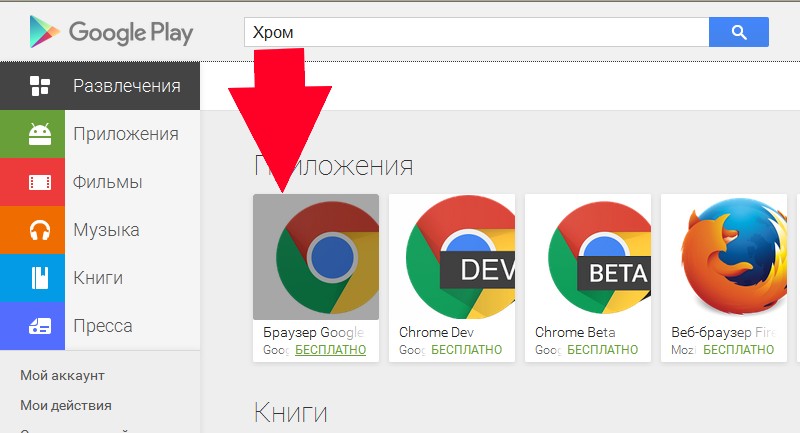Click БЕСПЛАТНО under Chrome Dev

tap(466, 350)
